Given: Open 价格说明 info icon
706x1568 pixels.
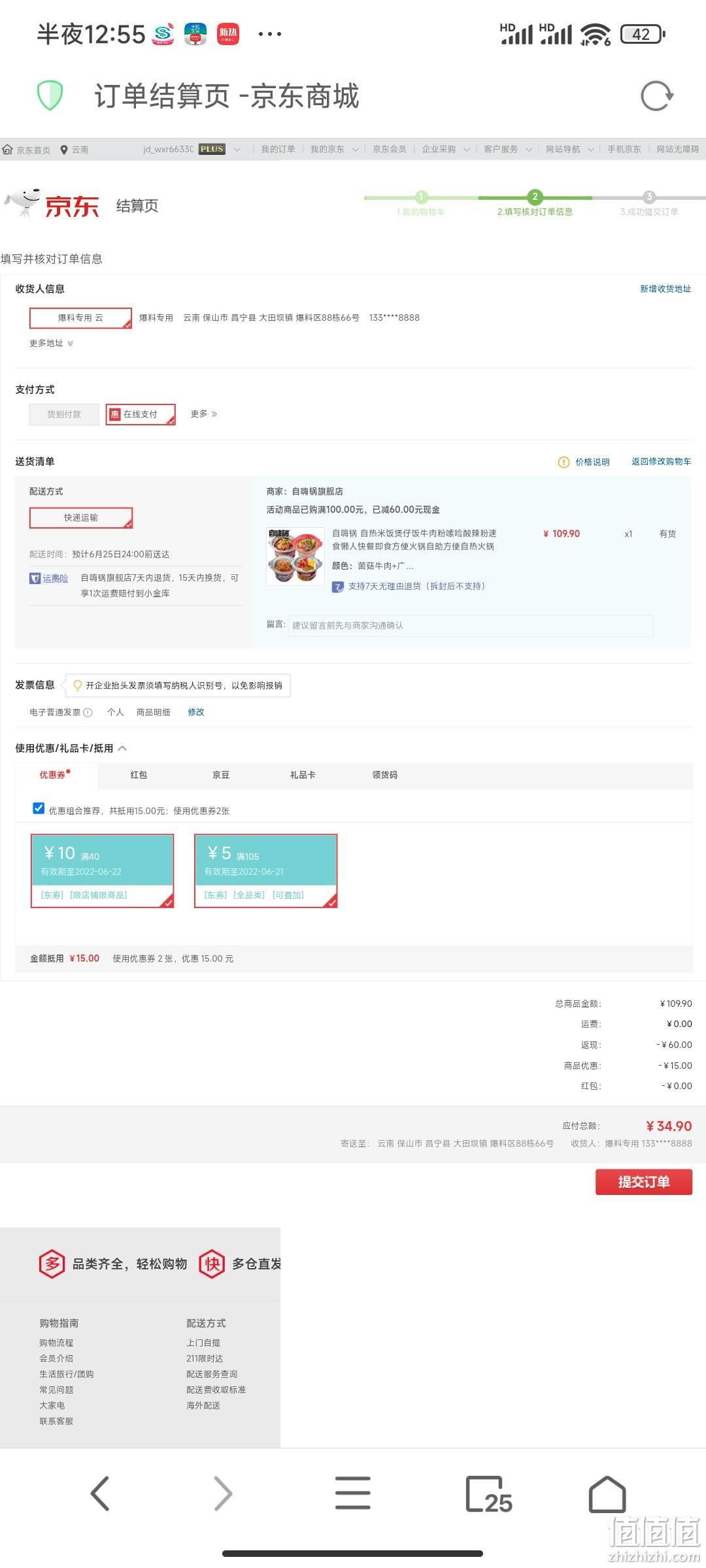Looking at the screenshot, I should coord(563,462).
